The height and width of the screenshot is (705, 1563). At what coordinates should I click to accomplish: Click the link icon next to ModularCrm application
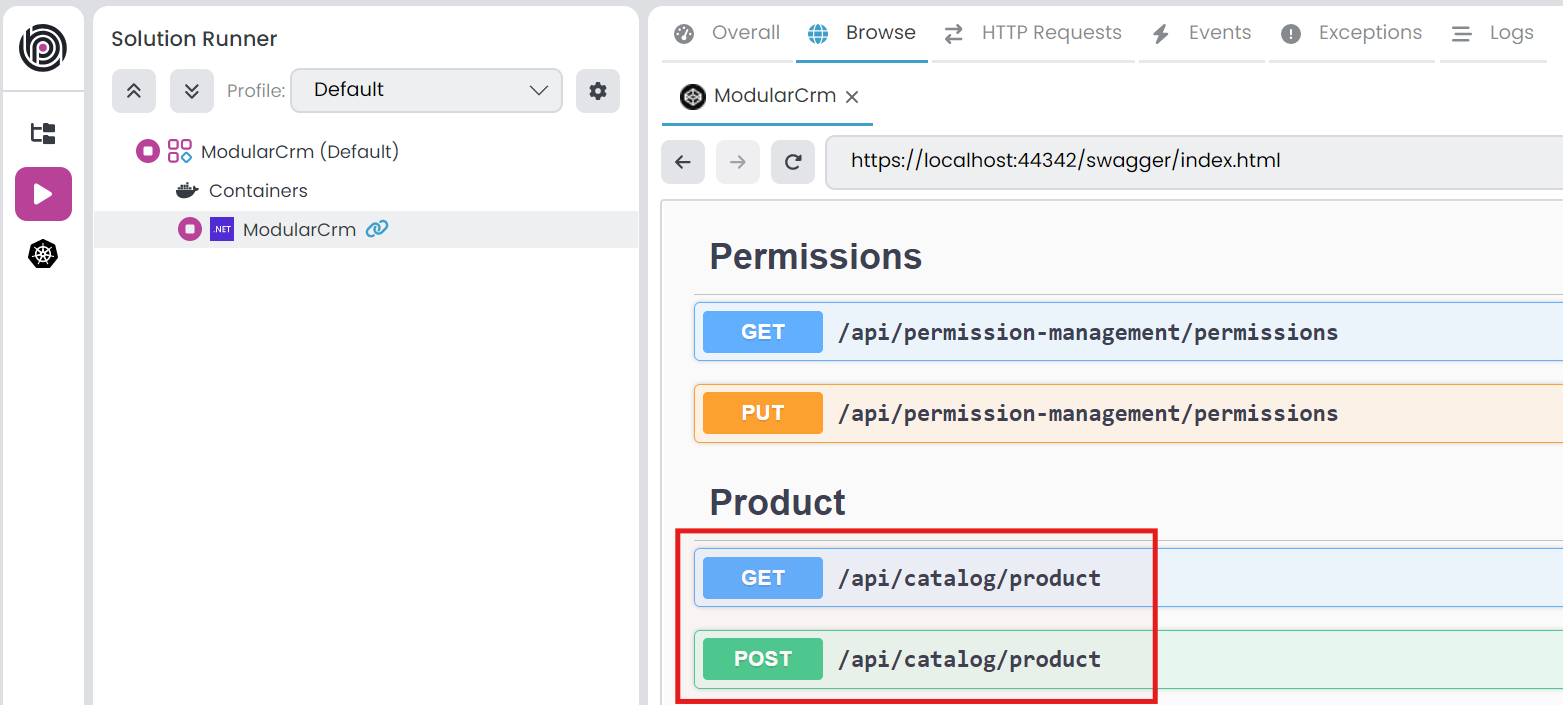point(377,228)
